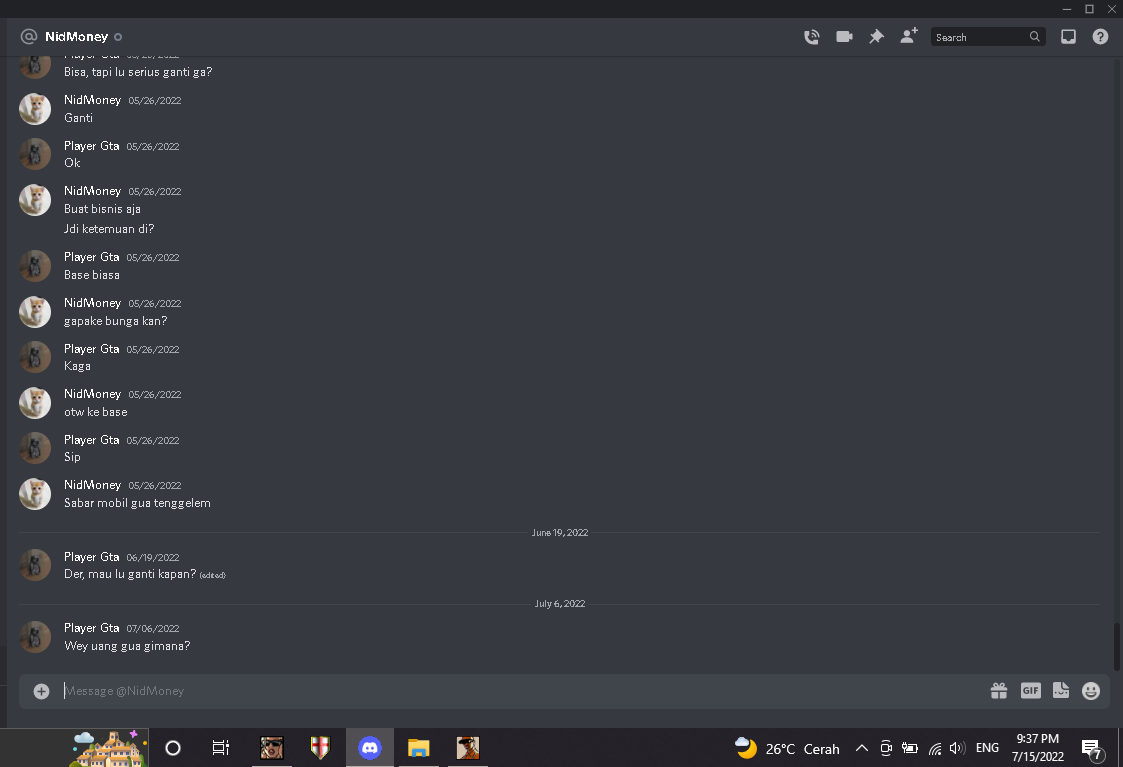
Task: Open the shield app in taskbar
Action: click(x=320, y=748)
